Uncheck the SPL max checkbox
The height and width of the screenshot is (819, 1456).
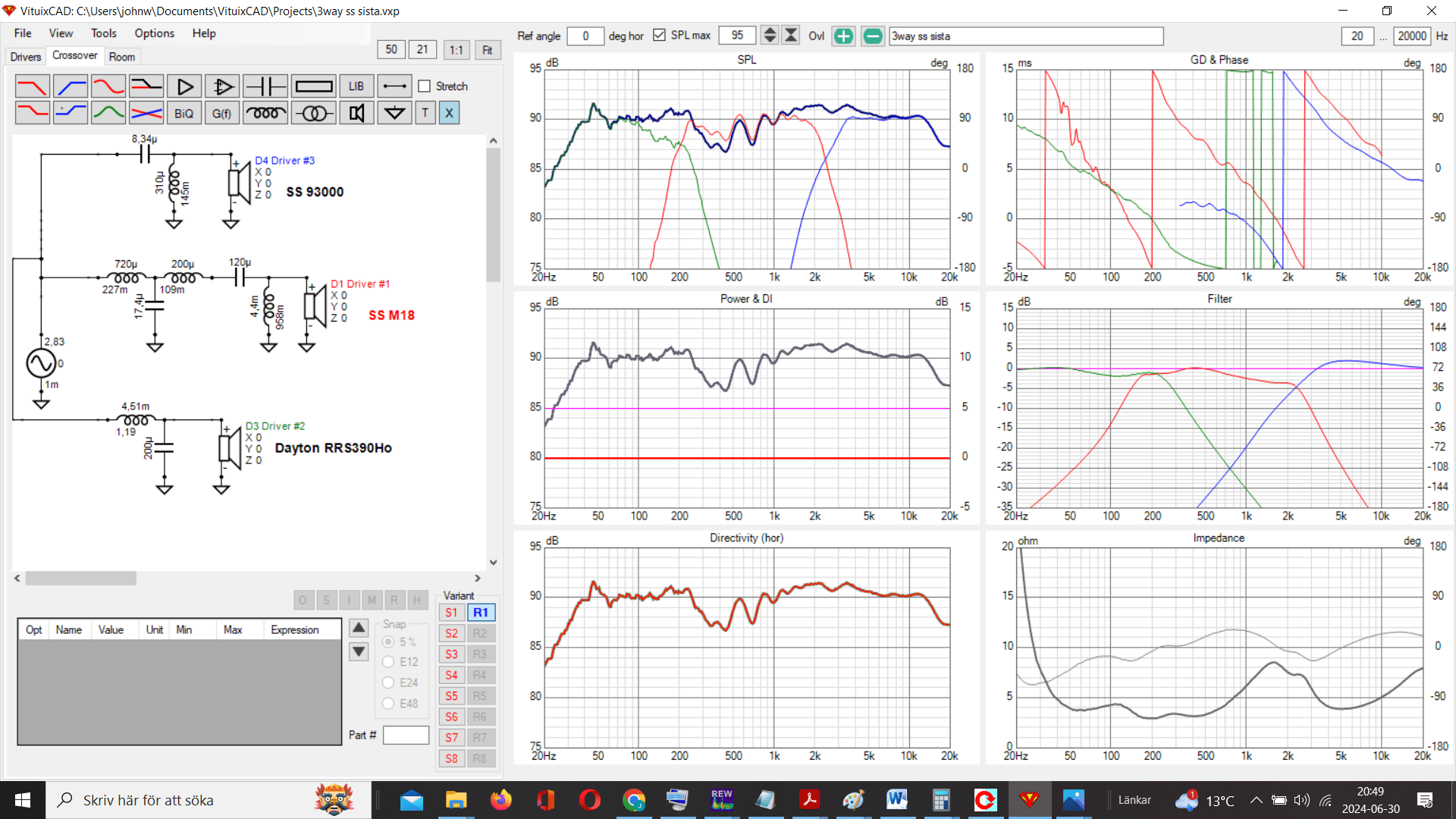[x=659, y=36]
